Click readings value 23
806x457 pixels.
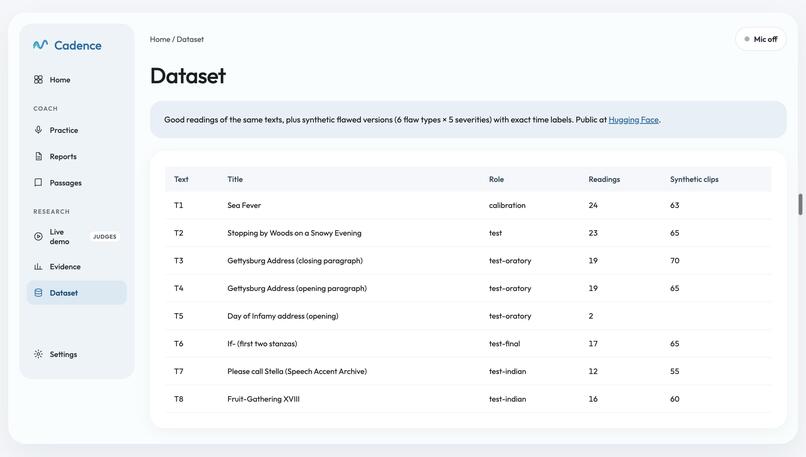(x=593, y=233)
